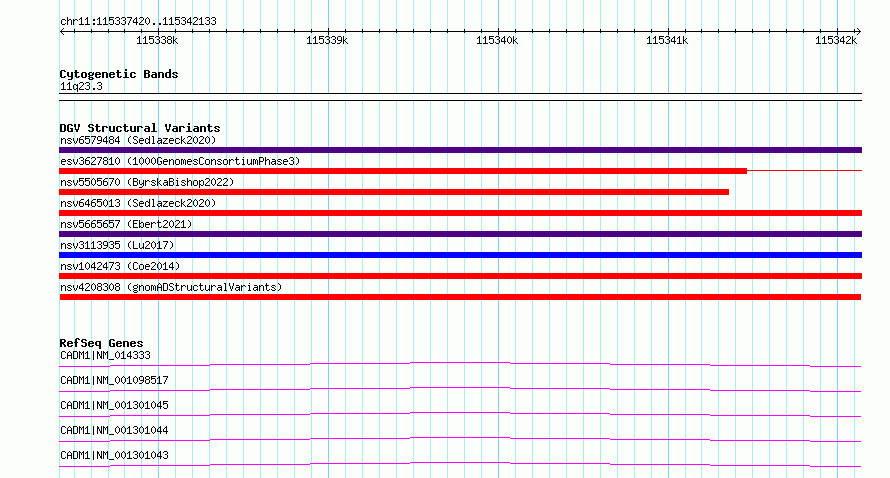Click the CADM1|NM_001301045 transcript label
The height and width of the screenshot is (478, 890).
click(x=114, y=405)
